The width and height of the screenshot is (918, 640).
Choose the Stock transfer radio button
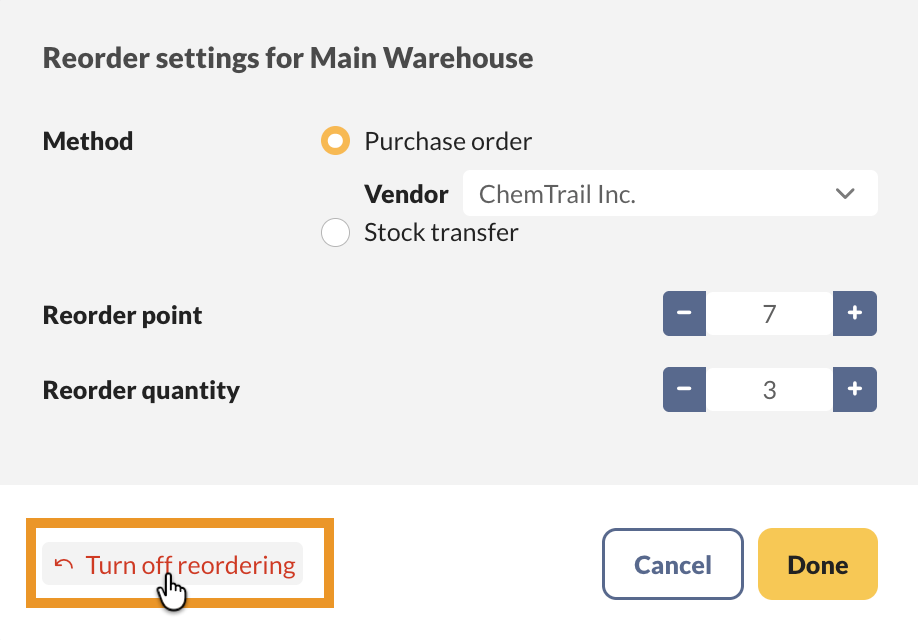[x=335, y=233]
